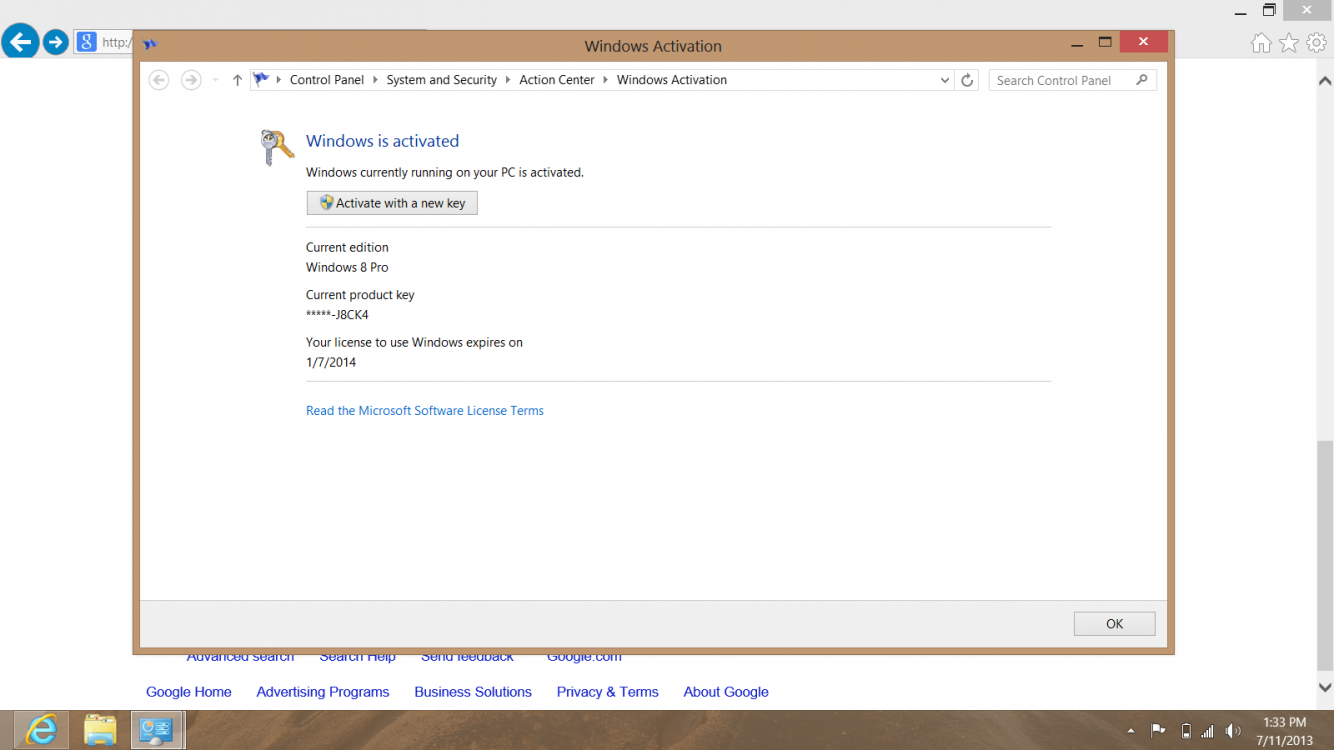The image size is (1334, 750).
Task: Open File Explorer from the taskbar
Action: [x=99, y=730]
